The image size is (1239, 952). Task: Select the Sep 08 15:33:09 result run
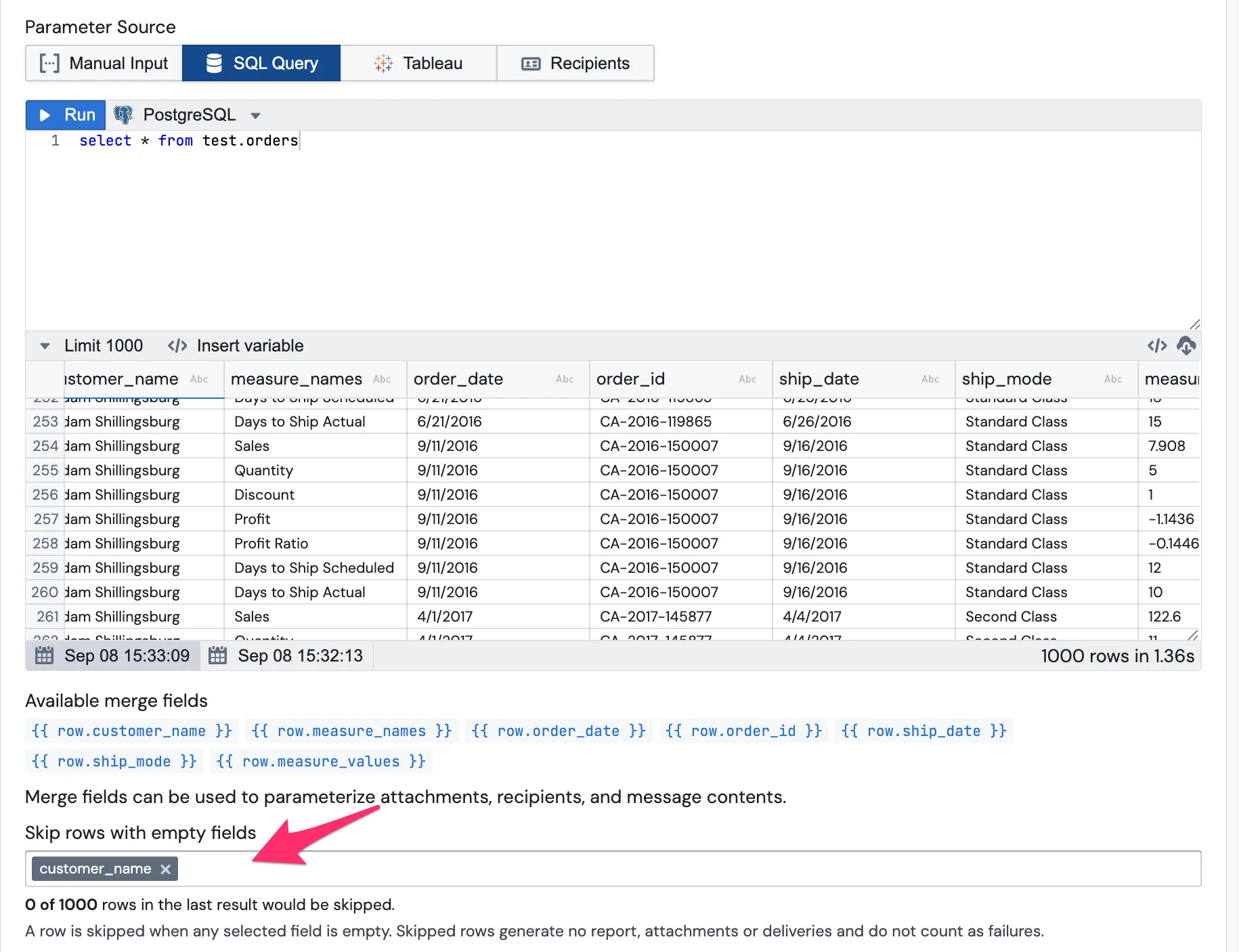[x=113, y=655]
